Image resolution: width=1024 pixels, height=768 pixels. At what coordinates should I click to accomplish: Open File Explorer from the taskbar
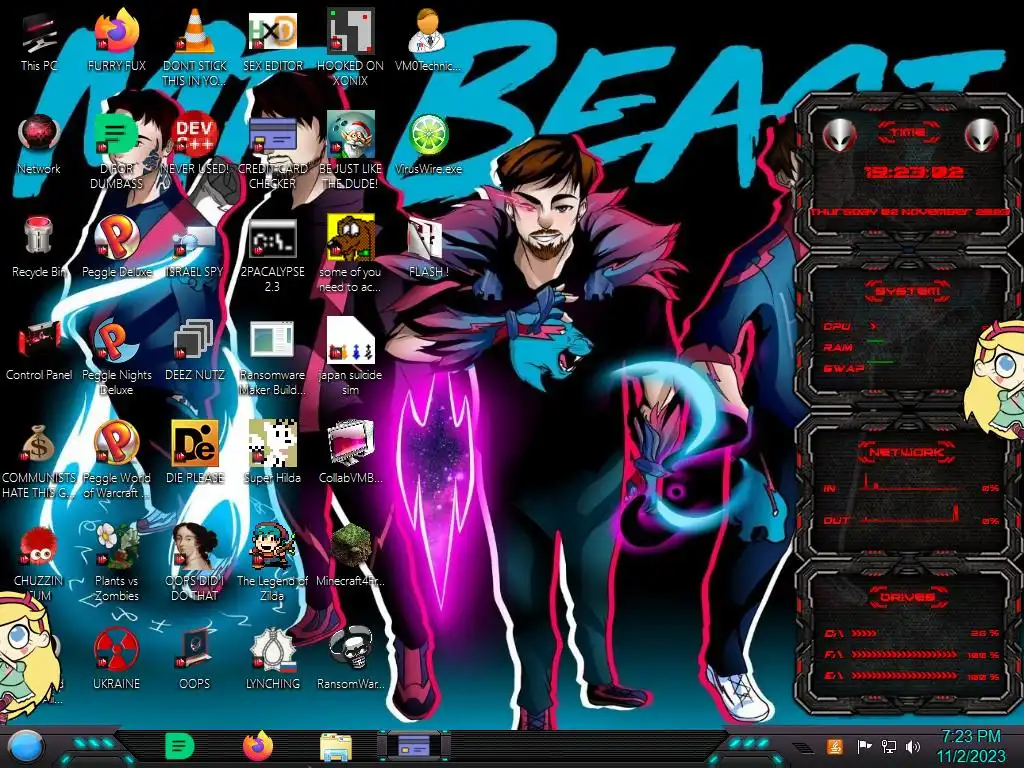pos(336,747)
